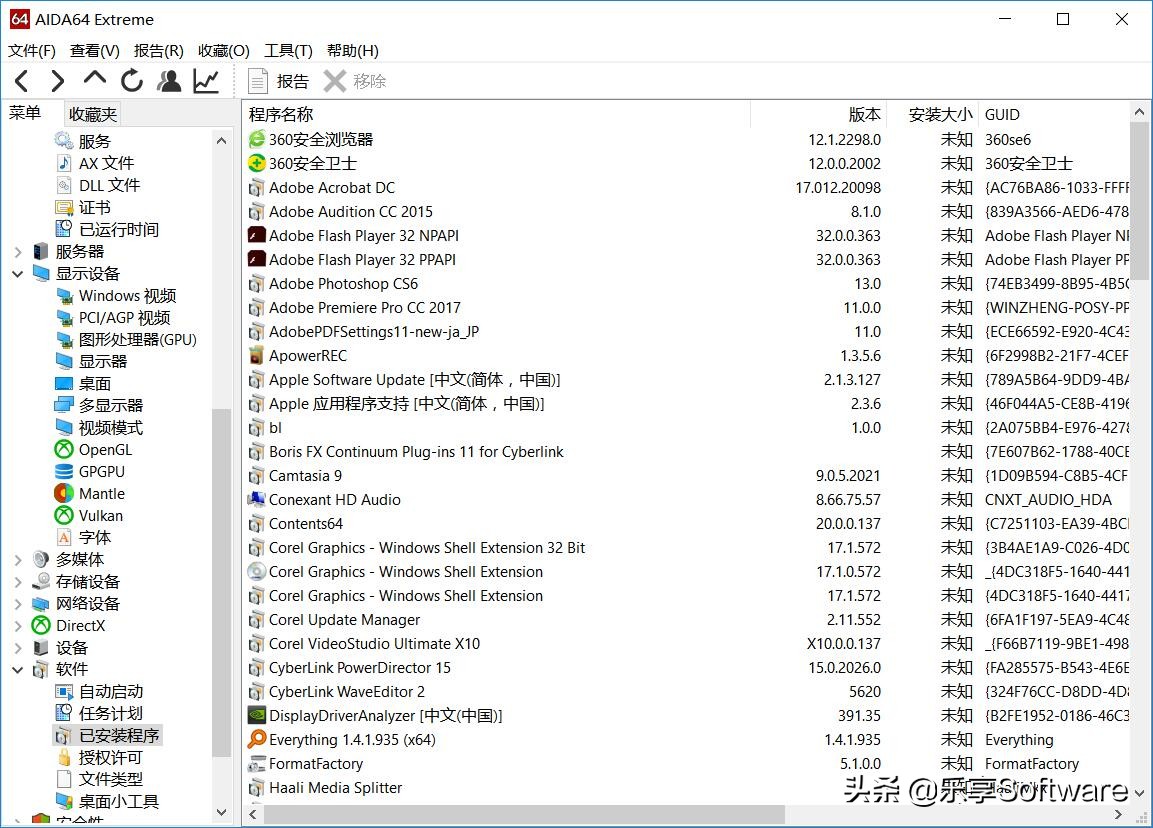Switch to the 收藏夹 tab
This screenshot has height=828, width=1153.
tap(93, 114)
